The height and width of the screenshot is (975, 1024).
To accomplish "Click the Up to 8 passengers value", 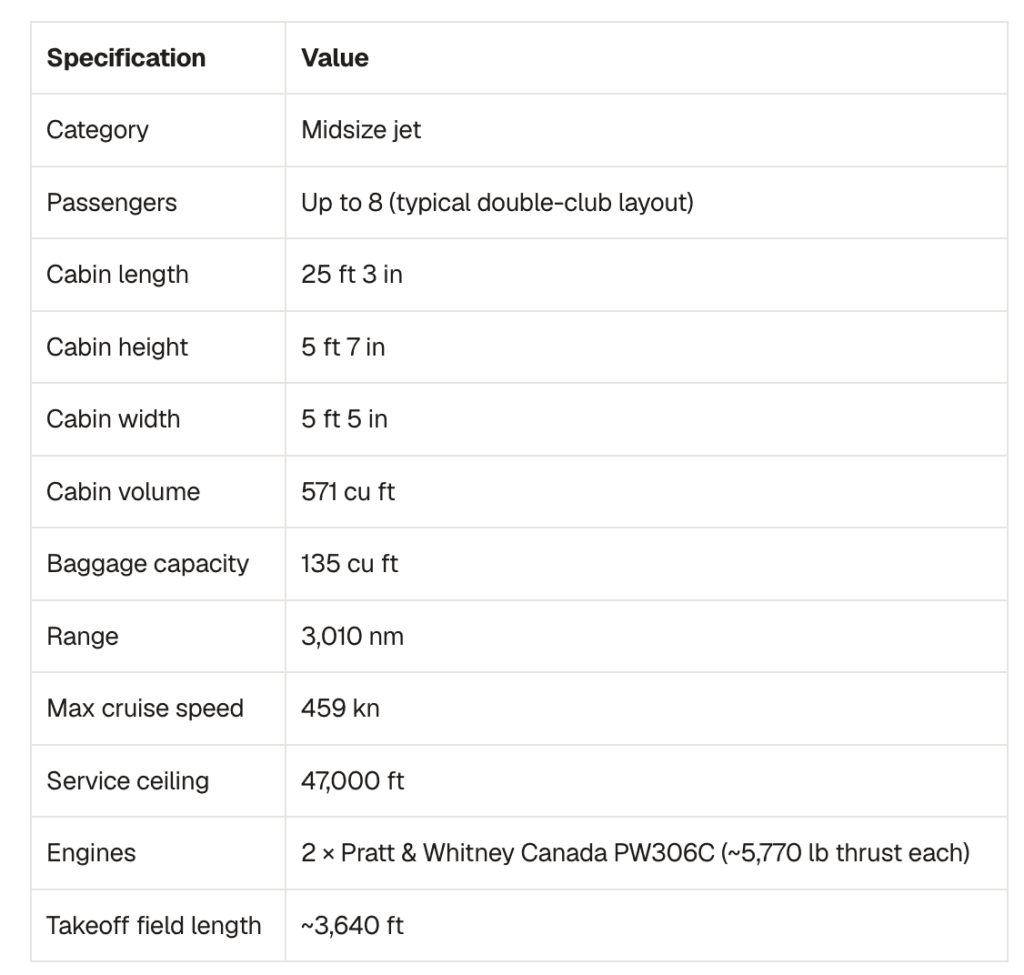I will pos(497,202).
